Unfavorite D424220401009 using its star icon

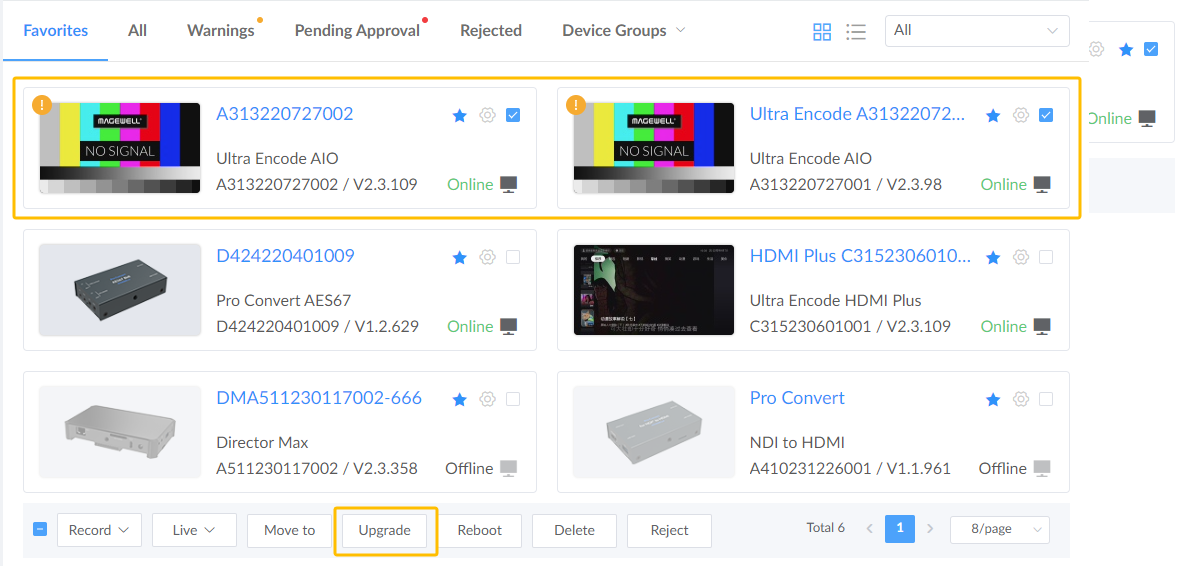point(460,258)
